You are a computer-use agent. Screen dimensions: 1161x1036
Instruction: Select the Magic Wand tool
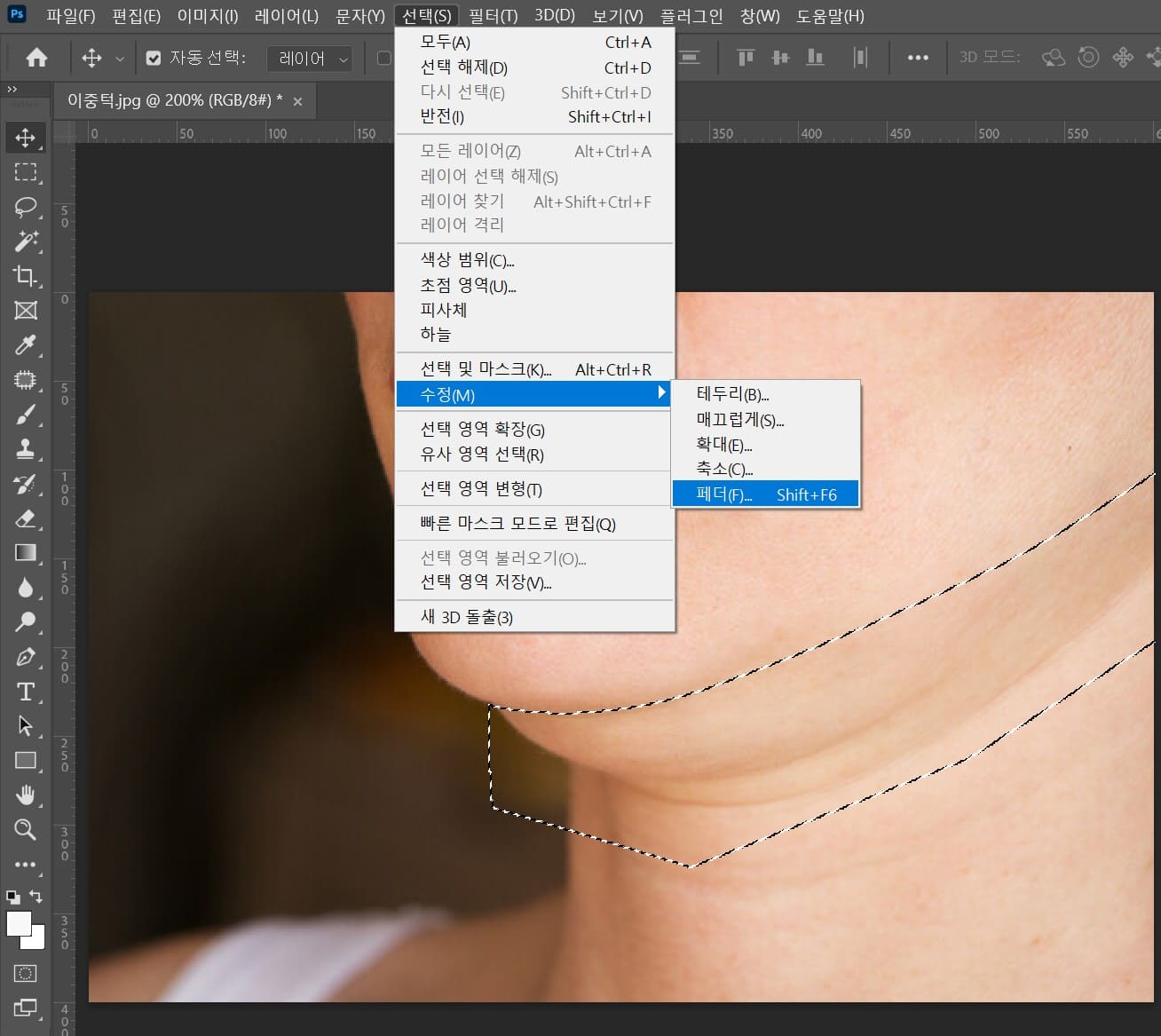point(25,241)
